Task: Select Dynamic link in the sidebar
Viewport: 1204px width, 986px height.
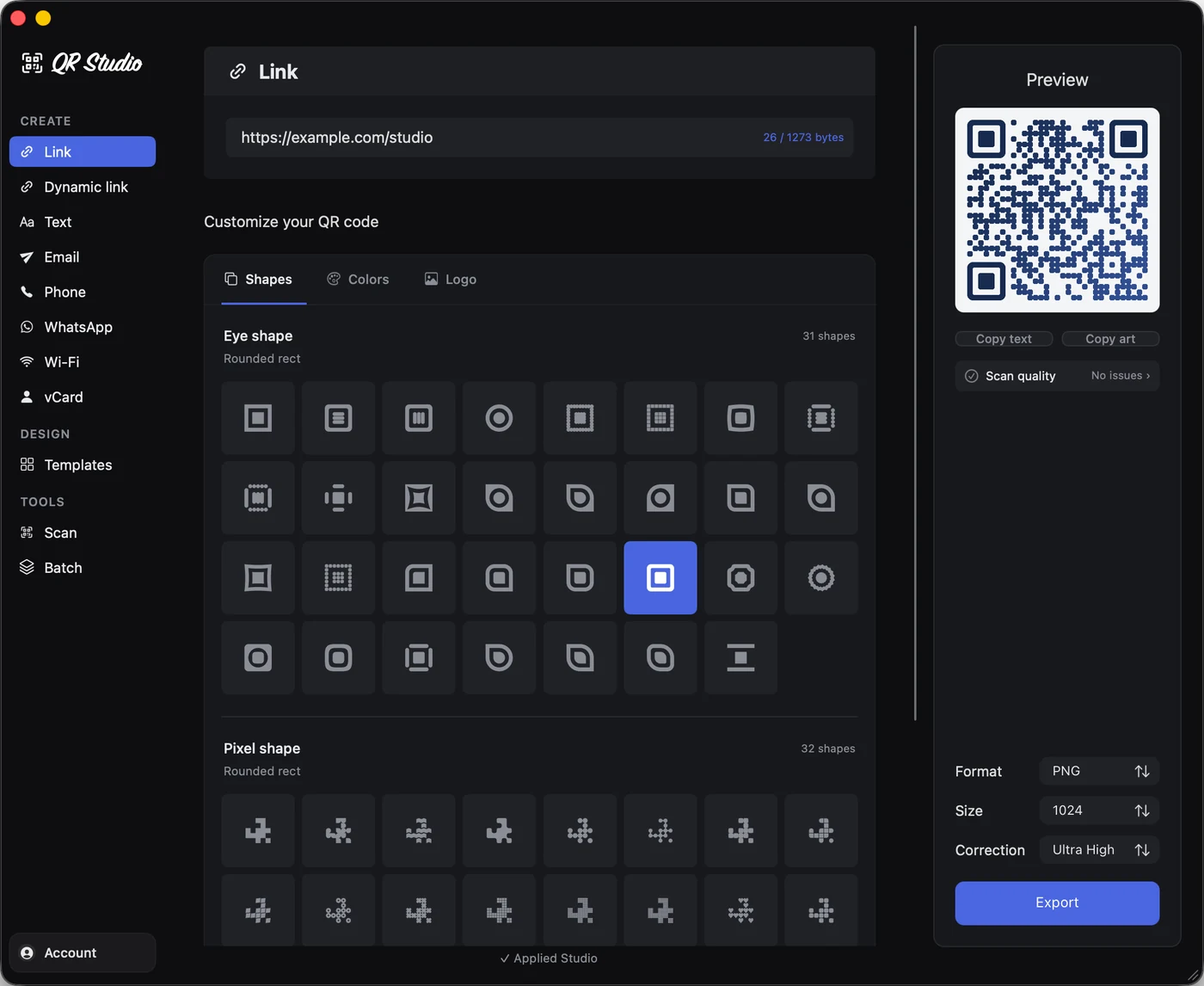Action: click(x=83, y=187)
